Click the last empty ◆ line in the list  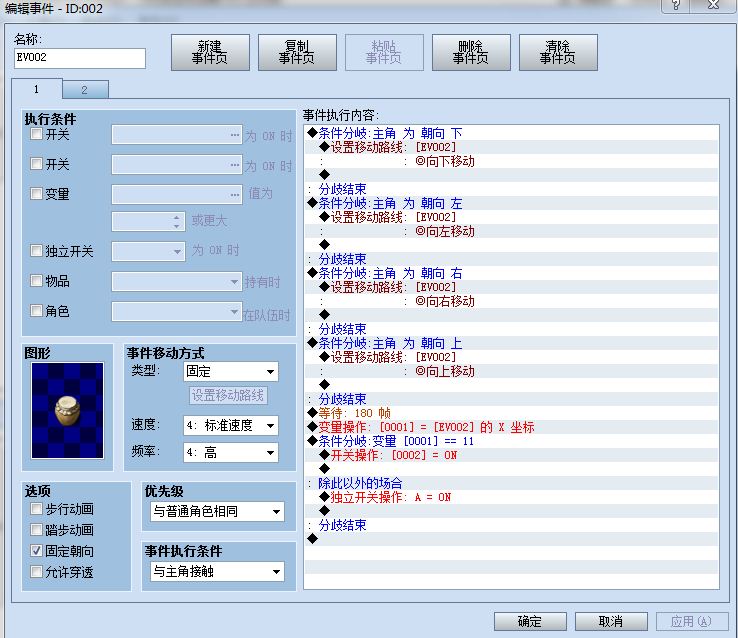pyautogui.click(x=512, y=539)
